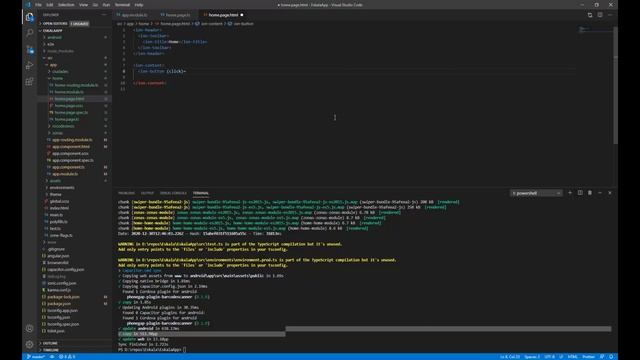Split the editor to the right
This screenshot has height=360, width=640.
(x=600, y=15)
